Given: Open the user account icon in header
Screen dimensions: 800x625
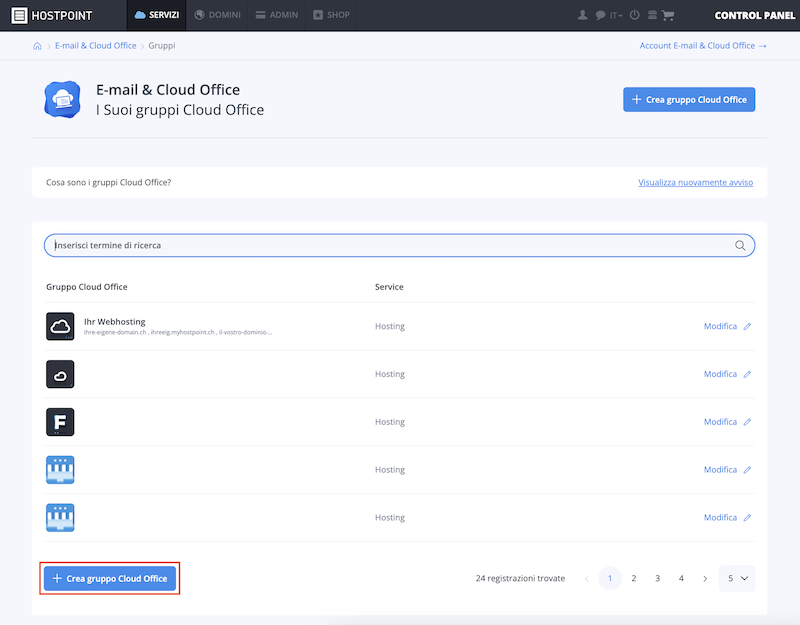Looking at the screenshot, I should [582, 15].
